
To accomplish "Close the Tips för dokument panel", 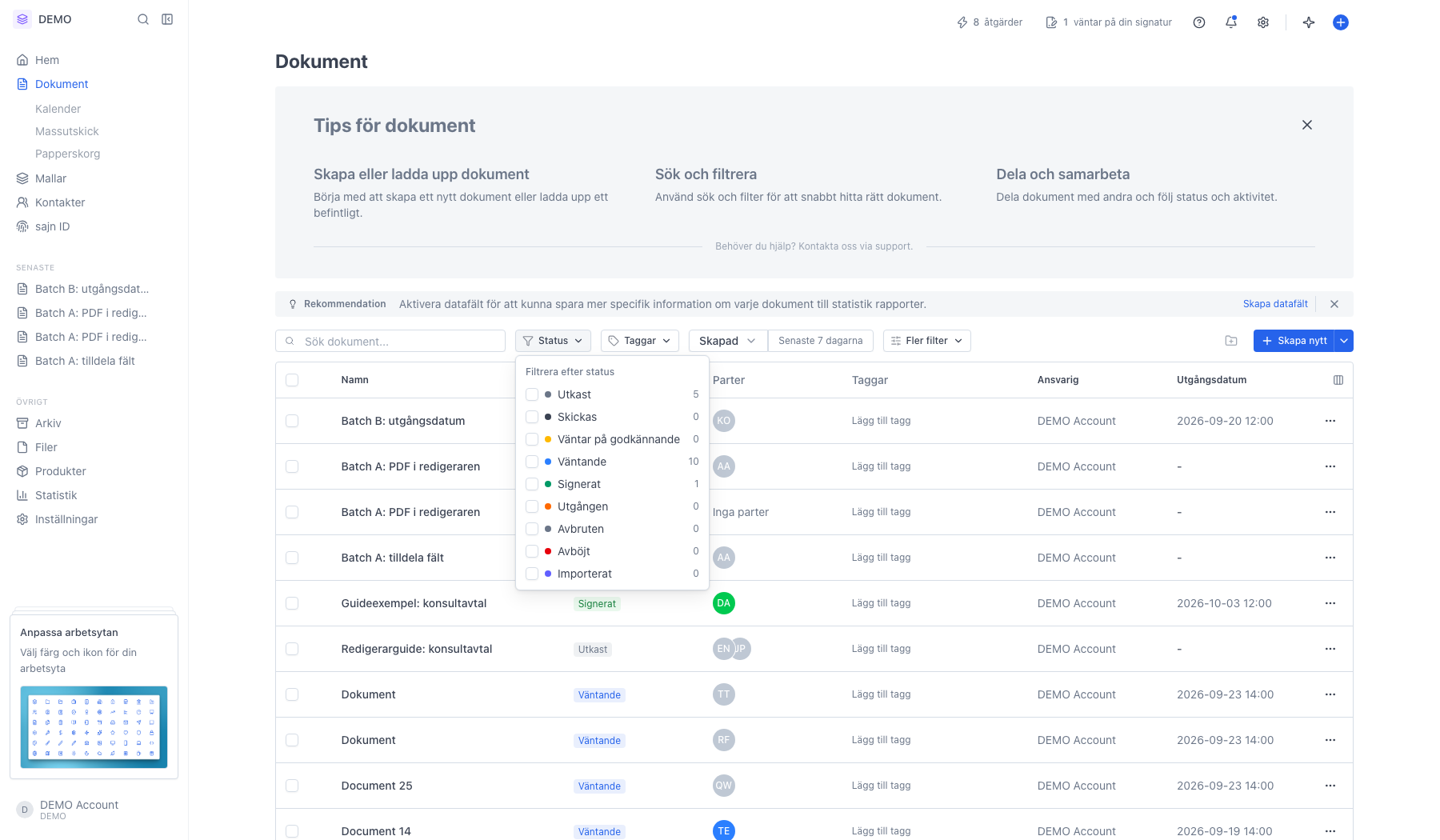I will point(1307,125).
